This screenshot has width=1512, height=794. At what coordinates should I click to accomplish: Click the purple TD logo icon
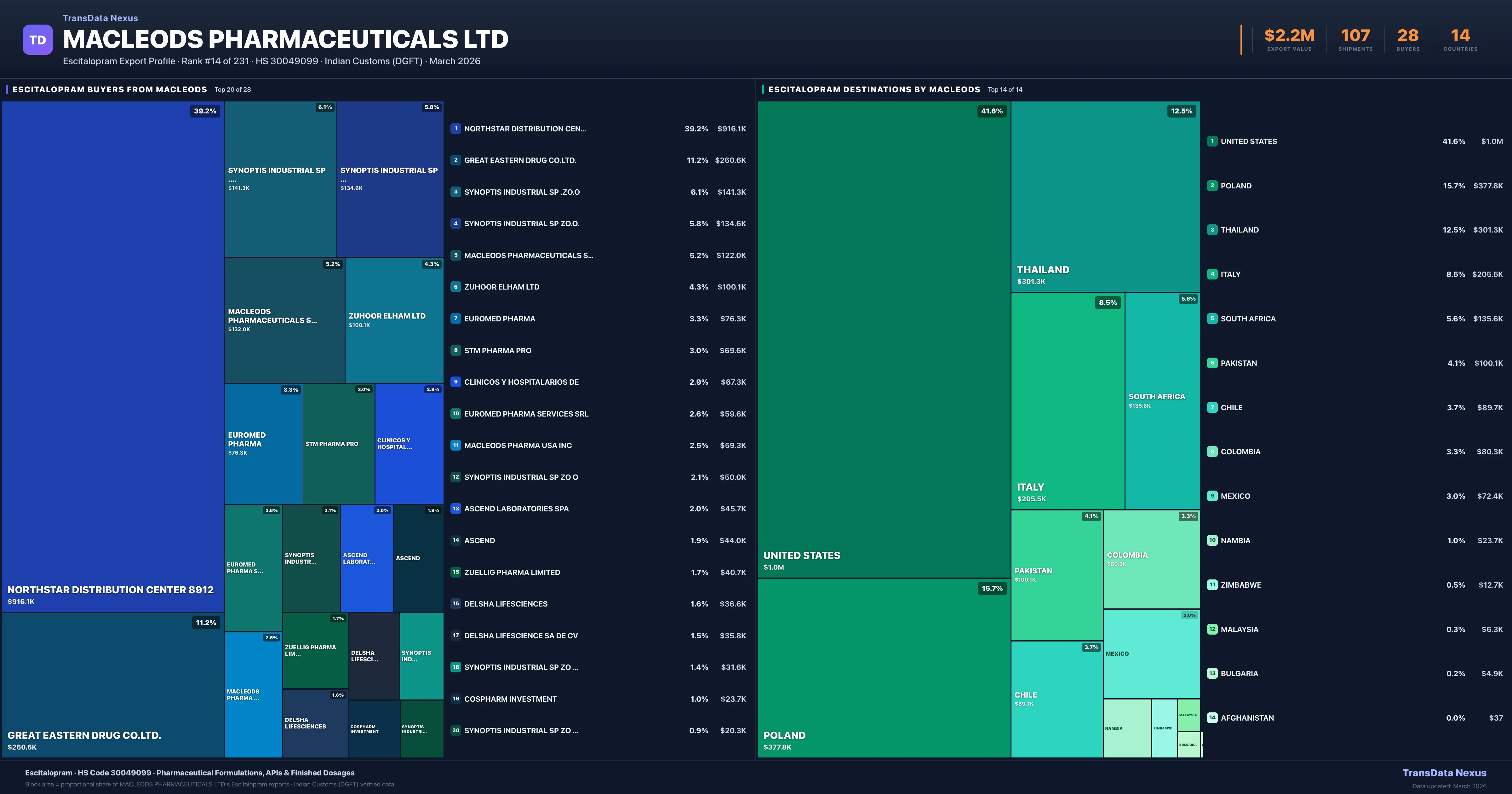tap(37, 40)
